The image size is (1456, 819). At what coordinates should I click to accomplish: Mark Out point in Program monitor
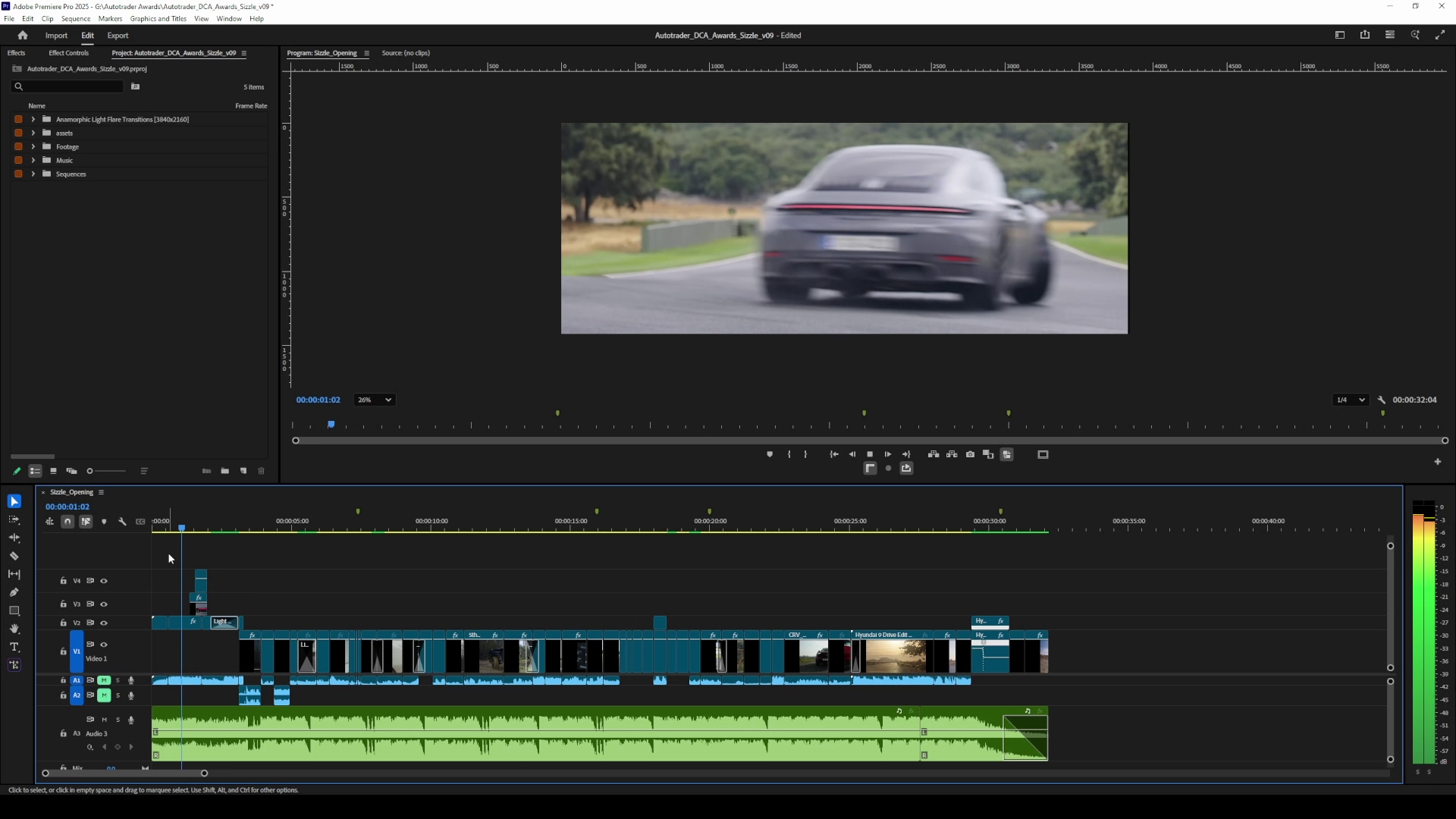point(805,454)
